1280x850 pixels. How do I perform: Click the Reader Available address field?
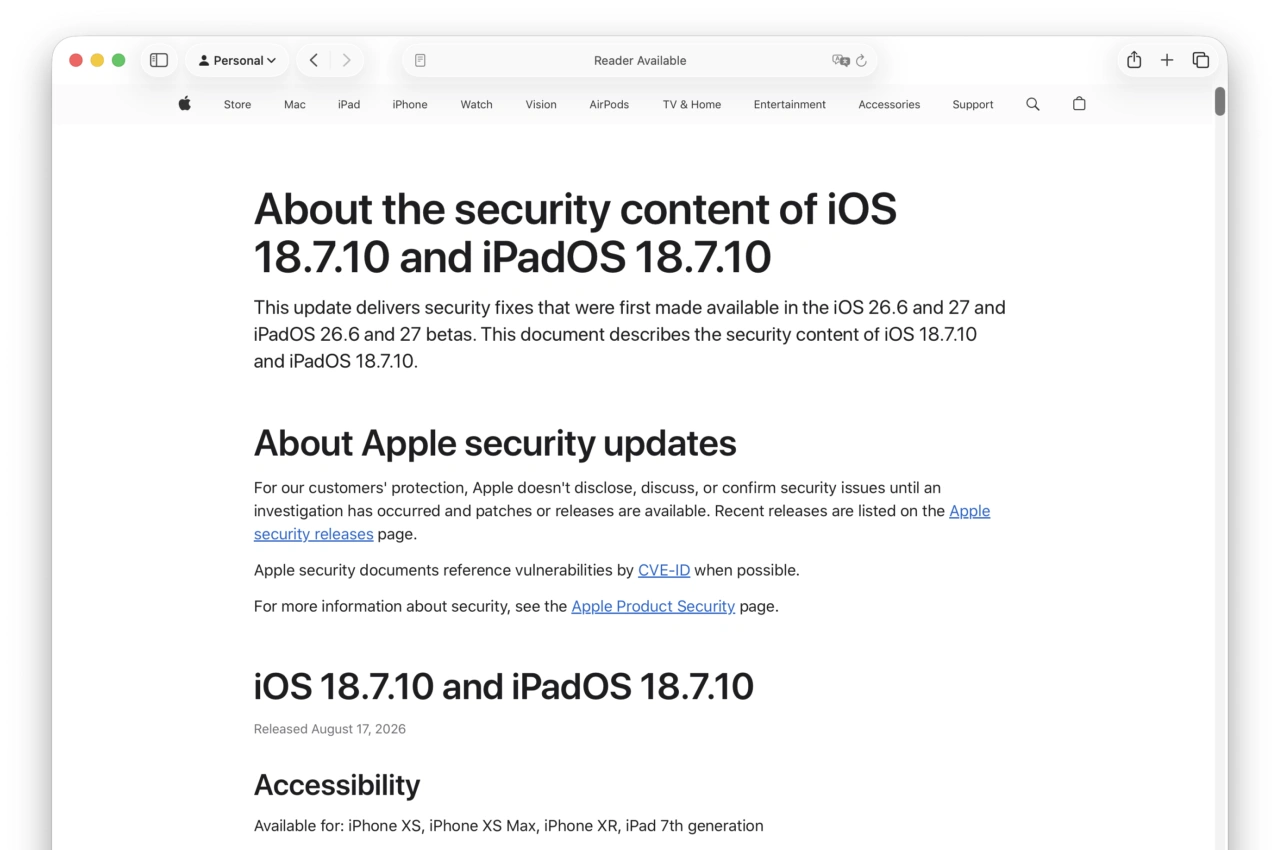click(x=640, y=60)
